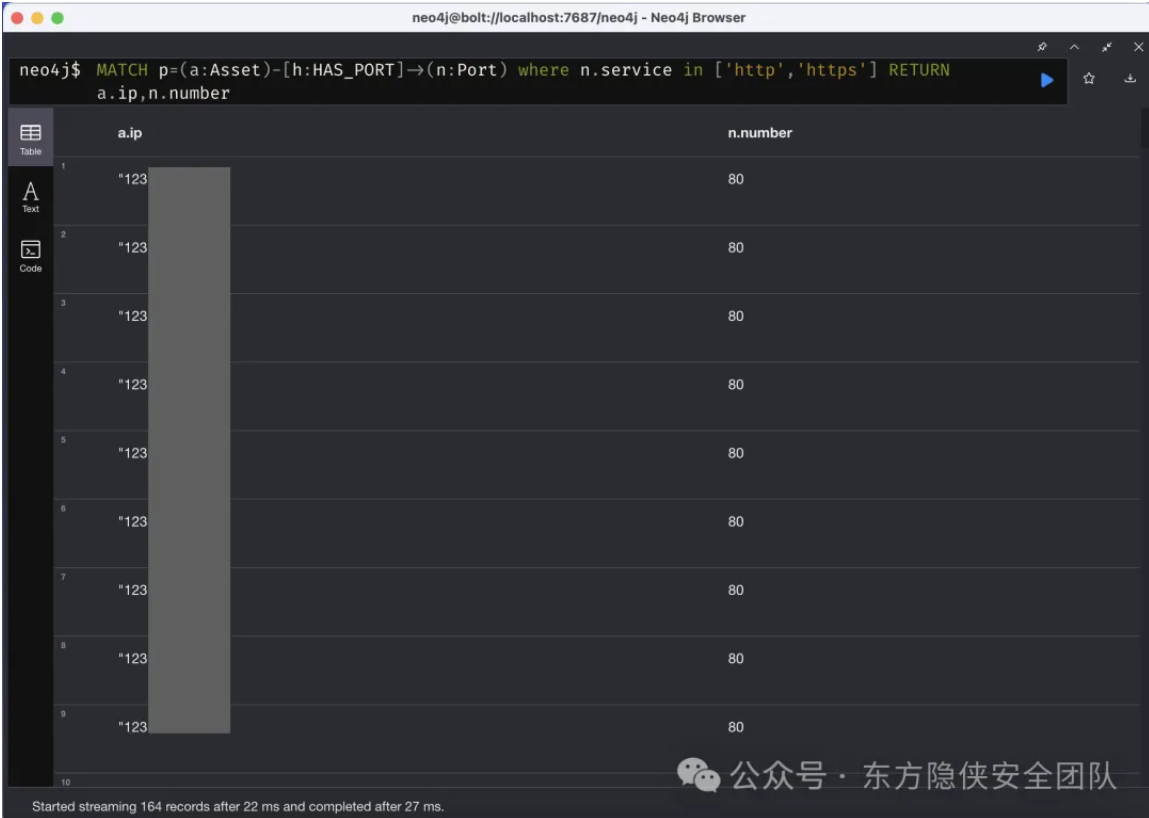
Task: Switch to Code result view
Action: [31, 256]
